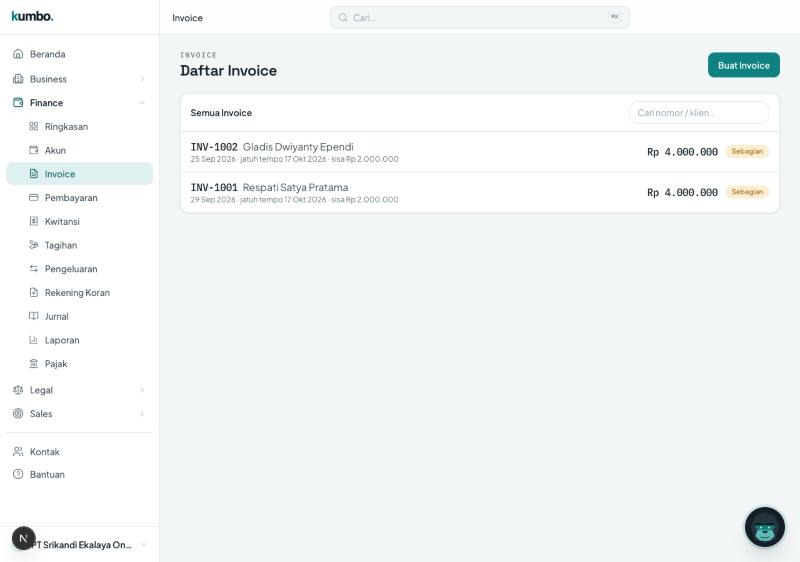This screenshot has height=562, width=800.
Task: Click the Tagihan coins icon
Action: coord(34,245)
